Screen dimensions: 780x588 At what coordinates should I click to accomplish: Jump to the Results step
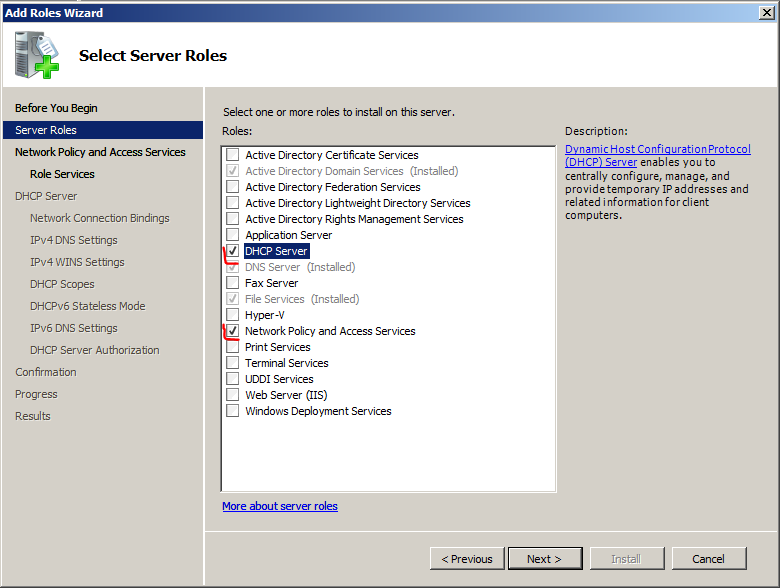(x=33, y=416)
